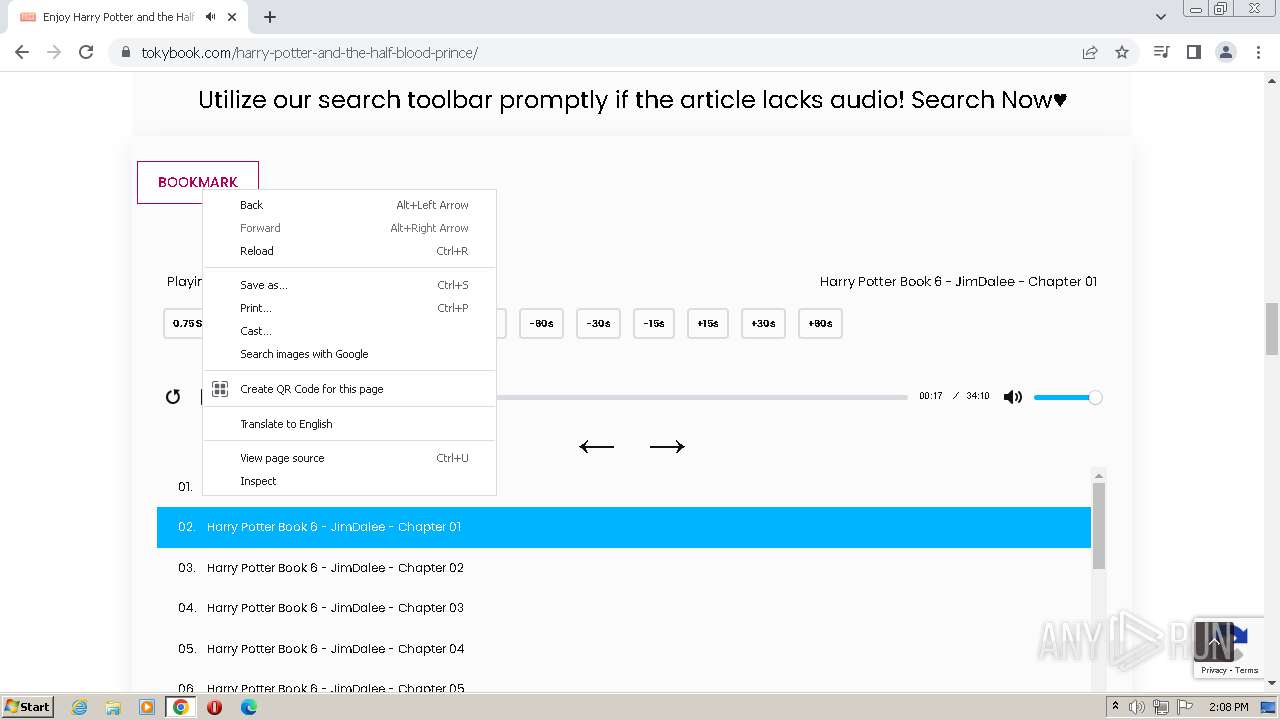Open File Explorer from taskbar
1280x720 pixels.
click(x=113, y=707)
